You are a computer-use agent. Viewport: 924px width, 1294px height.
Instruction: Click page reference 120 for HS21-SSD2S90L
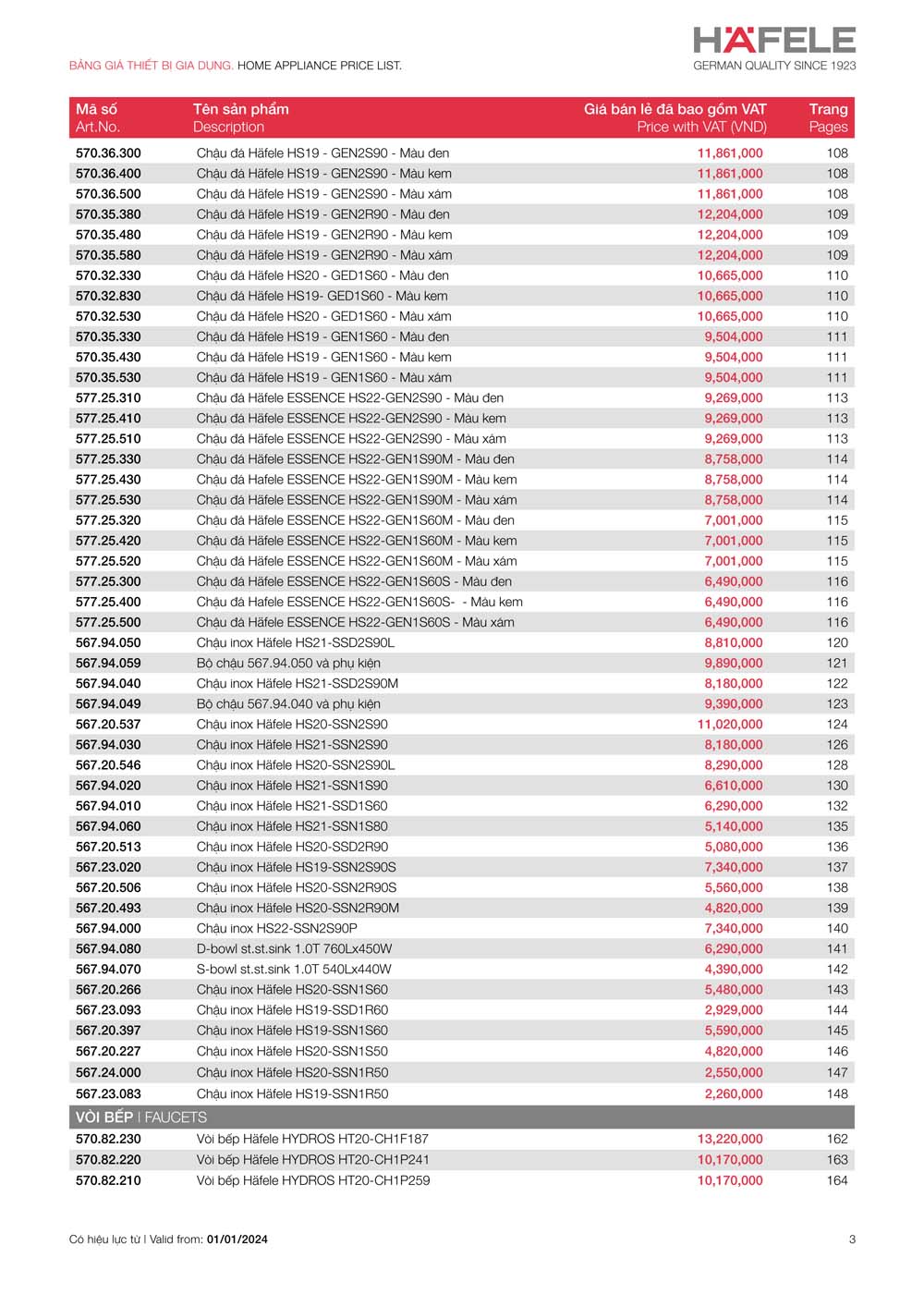click(837, 643)
